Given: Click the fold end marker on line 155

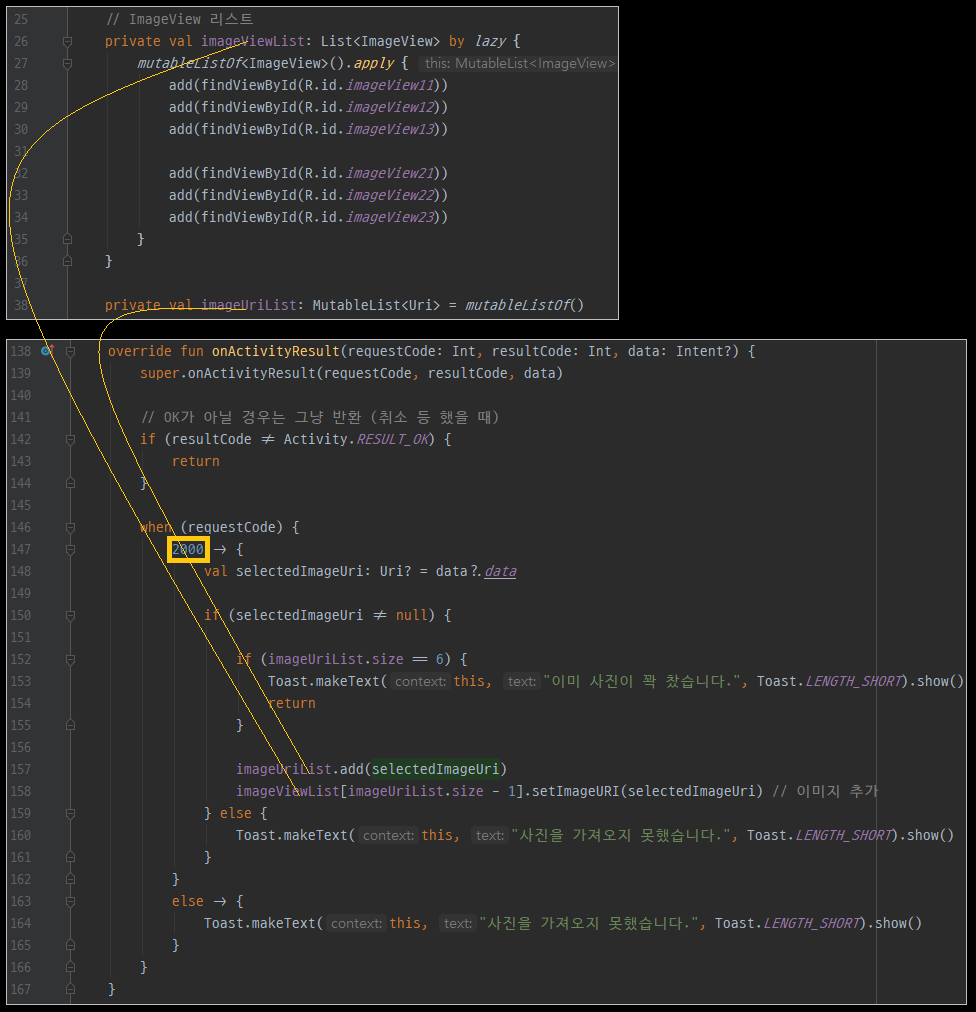Looking at the screenshot, I should (x=70, y=725).
